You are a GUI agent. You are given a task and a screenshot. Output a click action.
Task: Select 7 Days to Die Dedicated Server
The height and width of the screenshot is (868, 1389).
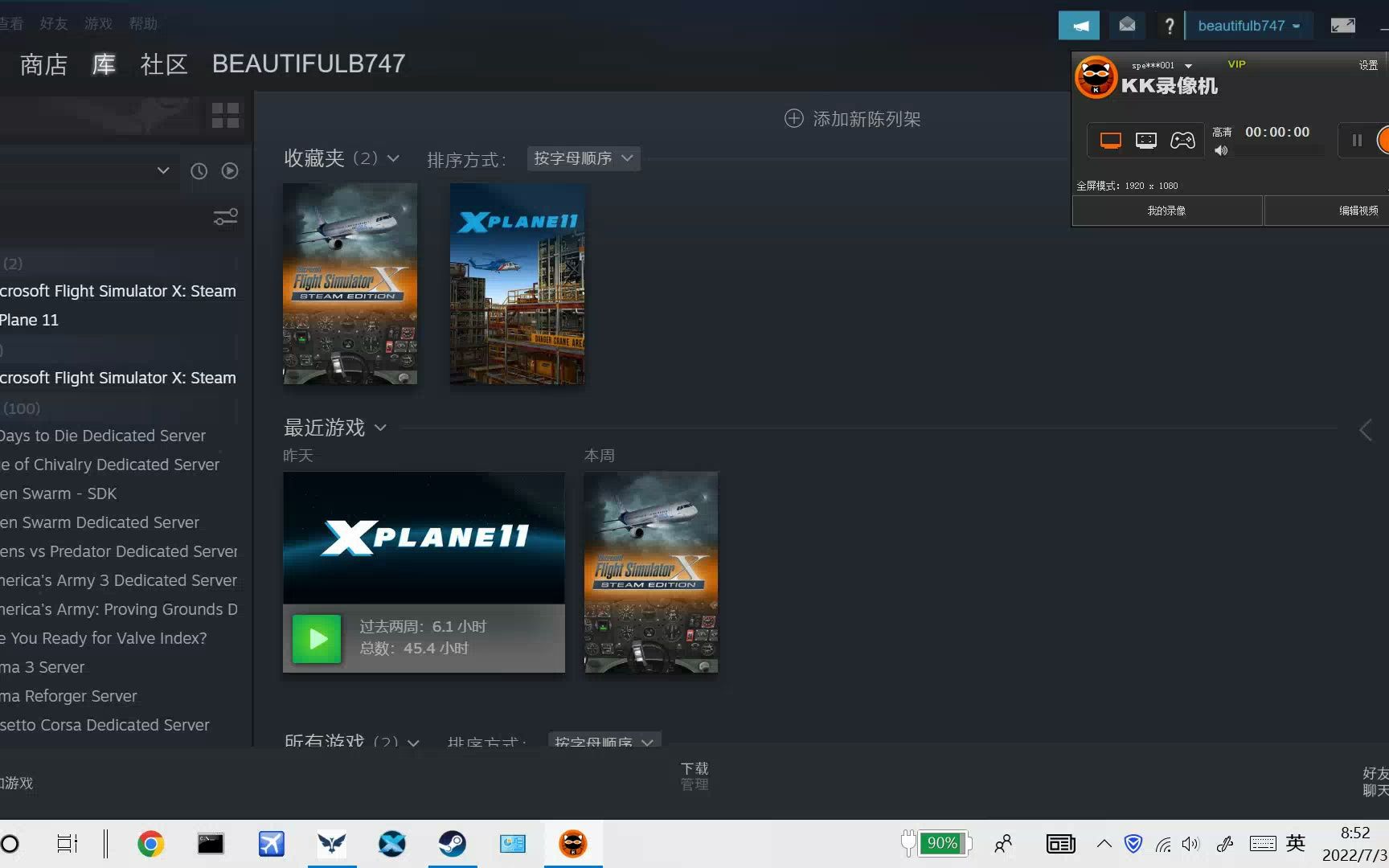click(x=103, y=436)
